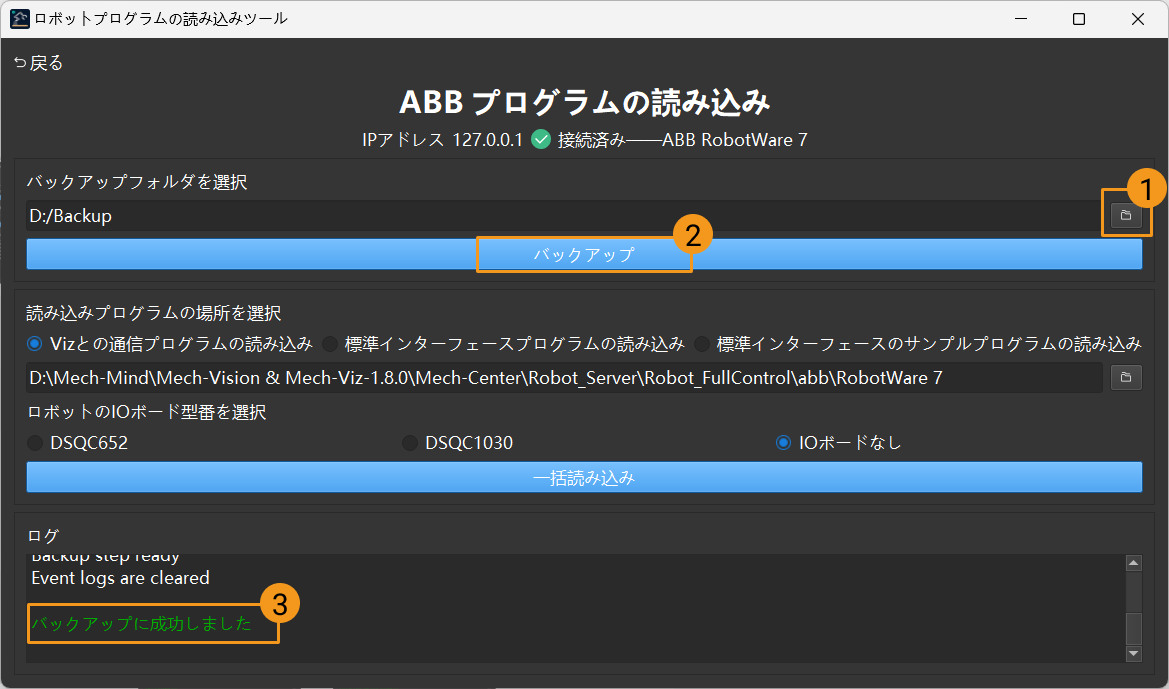Click heading ABB プログラムの読み込み

[584, 102]
